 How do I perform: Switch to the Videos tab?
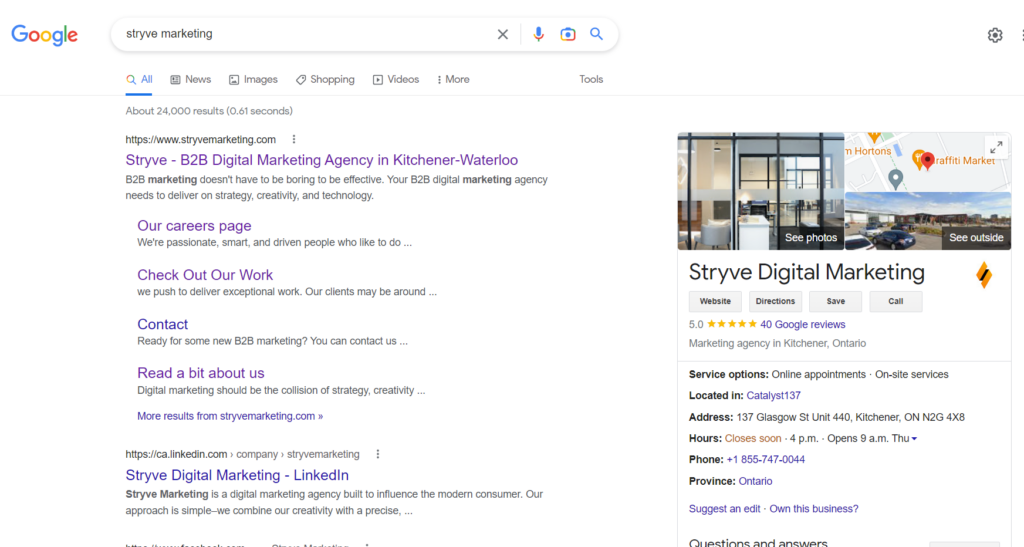click(396, 80)
